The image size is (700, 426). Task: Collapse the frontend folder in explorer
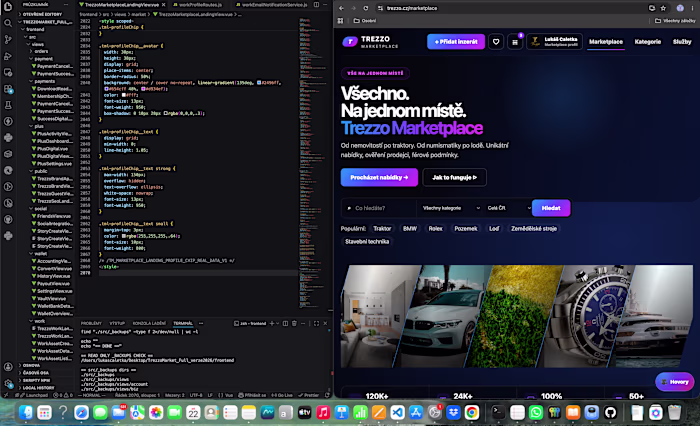click(x=34, y=29)
